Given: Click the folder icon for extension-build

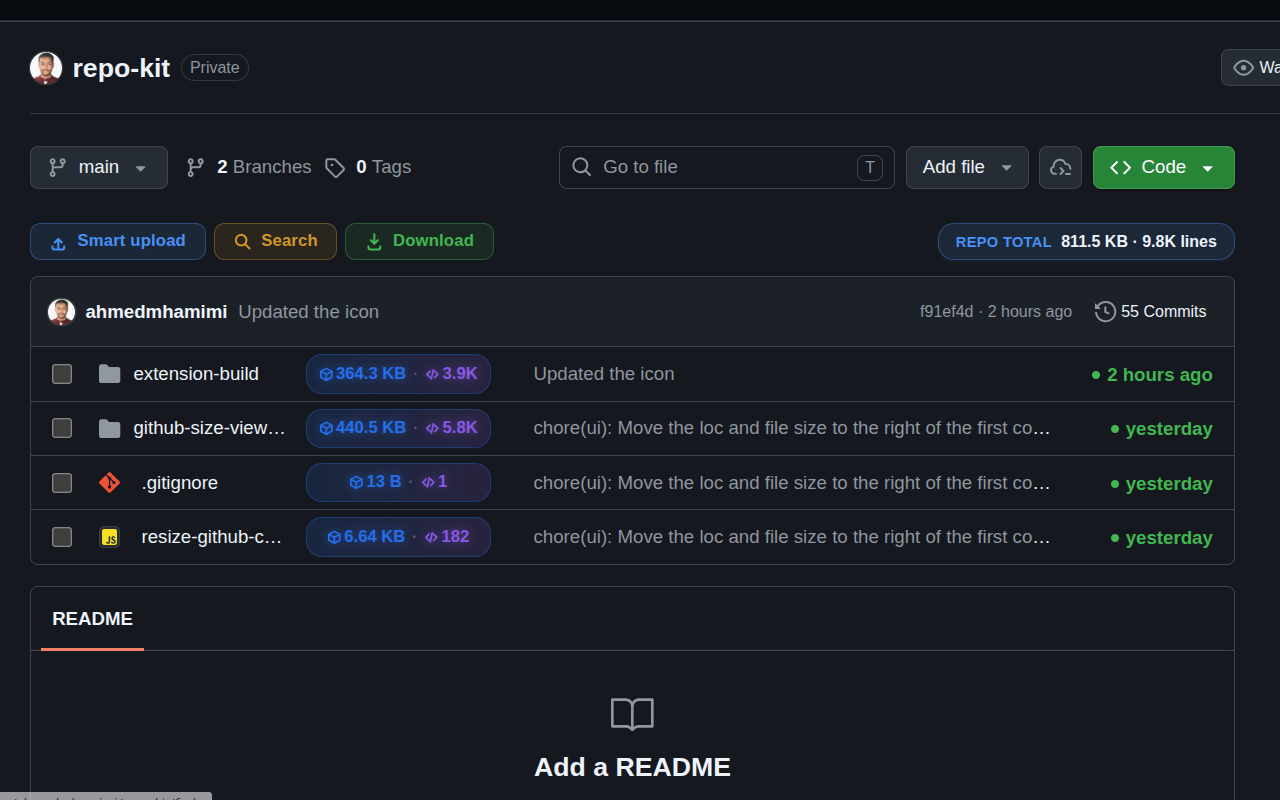Looking at the screenshot, I should pos(110,374).
